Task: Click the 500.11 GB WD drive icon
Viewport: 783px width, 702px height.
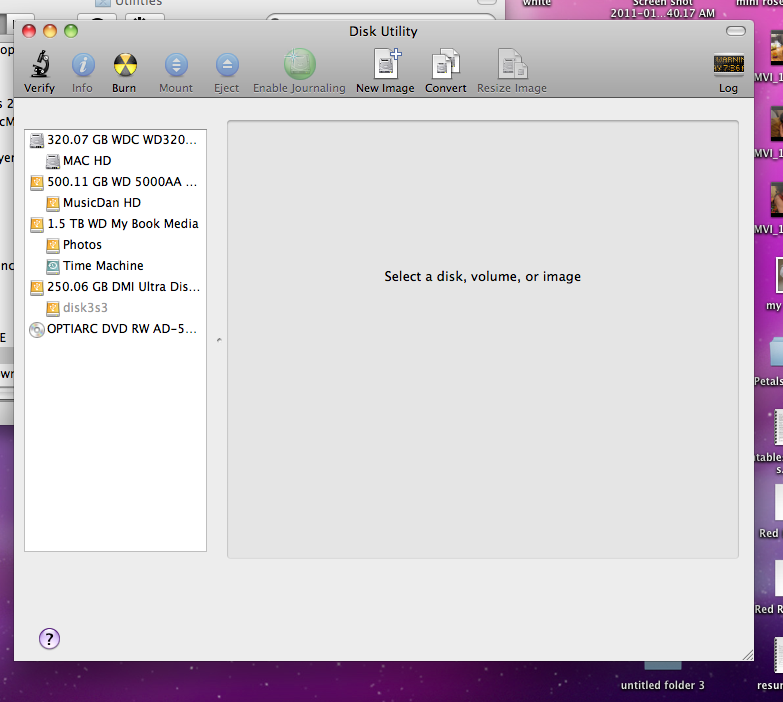Action: click(x=37, y=182)
